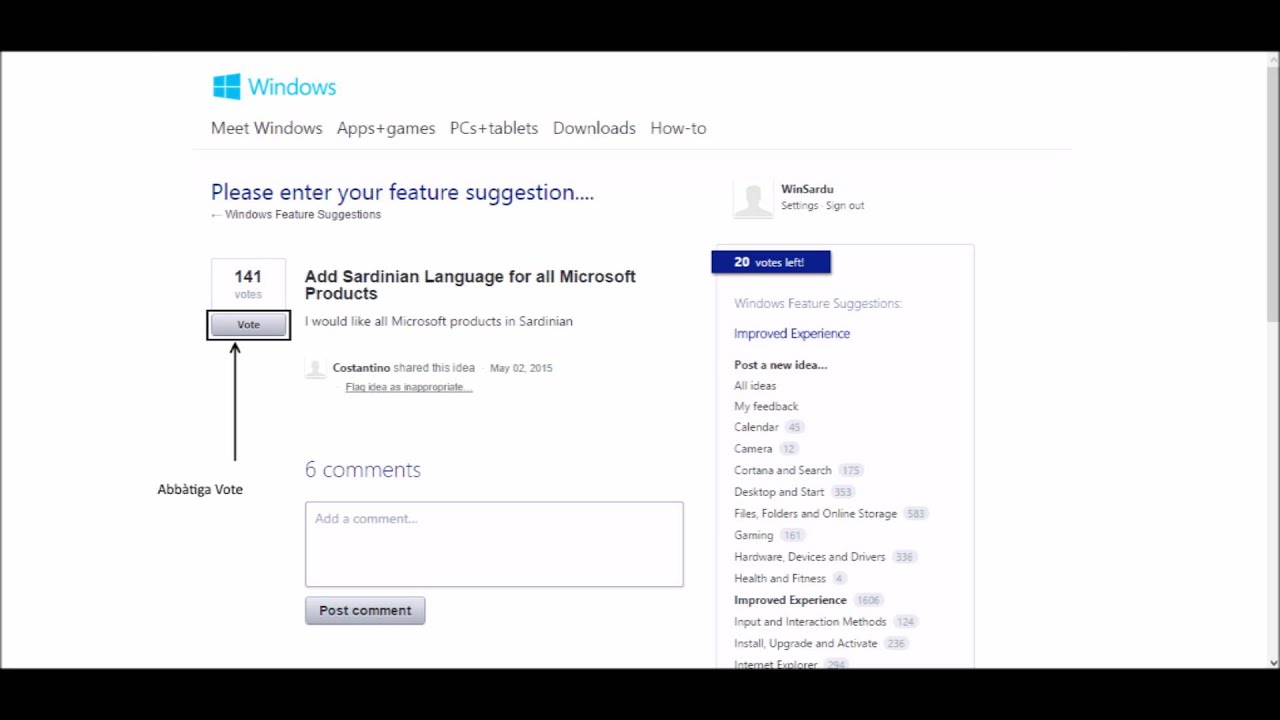Screen dimensions: 1280x720
Task: Click the Post comment button
Action: (x=365, y=610)
